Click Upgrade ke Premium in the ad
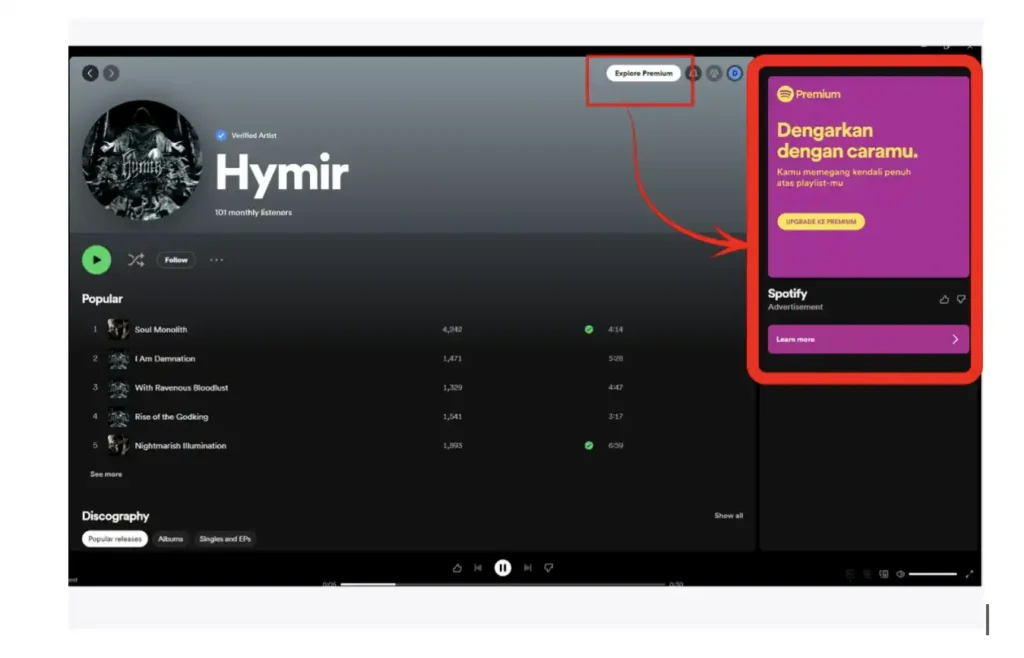 [x=821, y=222]
